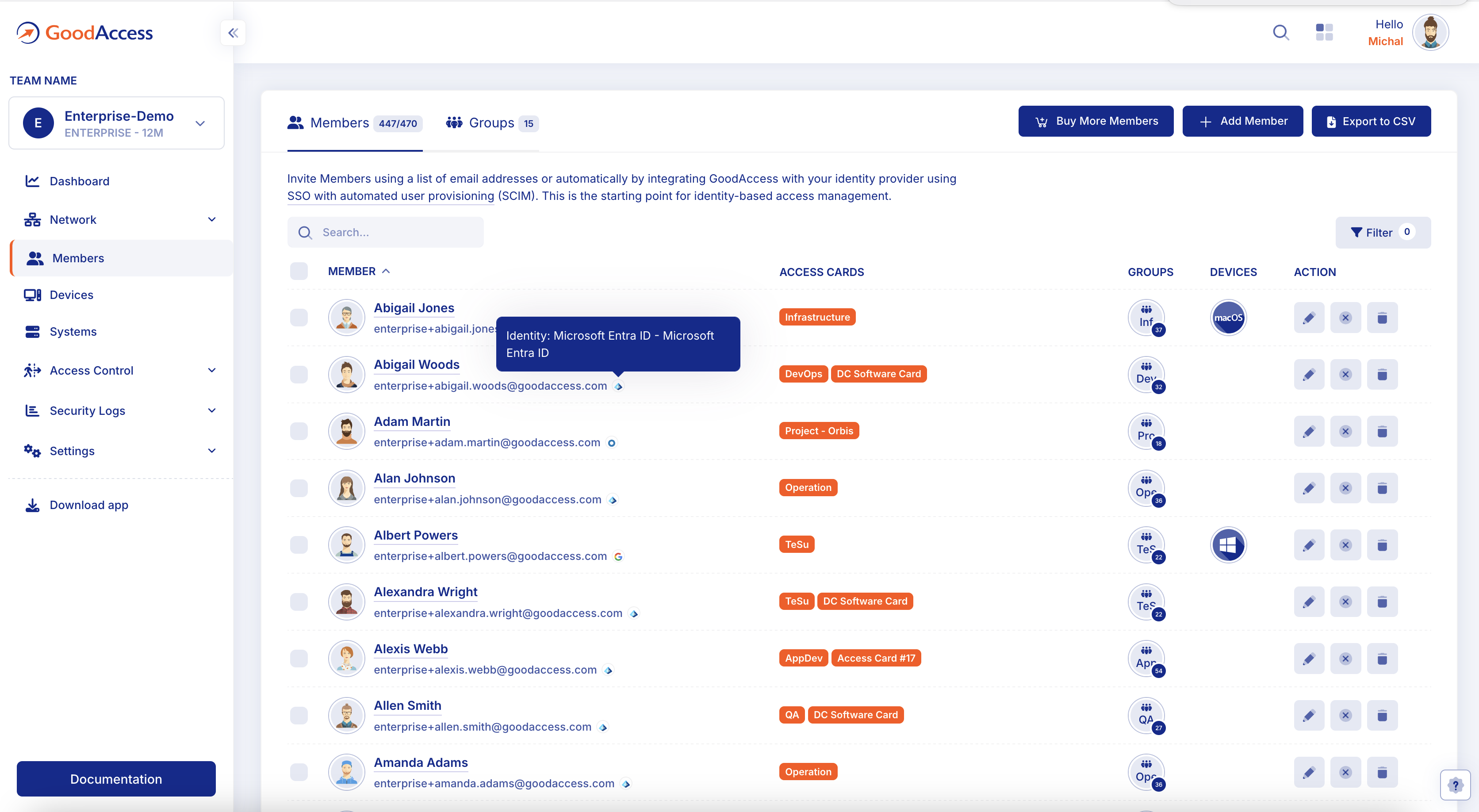Open Devices in the sidebar
The height and width of the screenshot is (812, 1479).
(71, 295)
